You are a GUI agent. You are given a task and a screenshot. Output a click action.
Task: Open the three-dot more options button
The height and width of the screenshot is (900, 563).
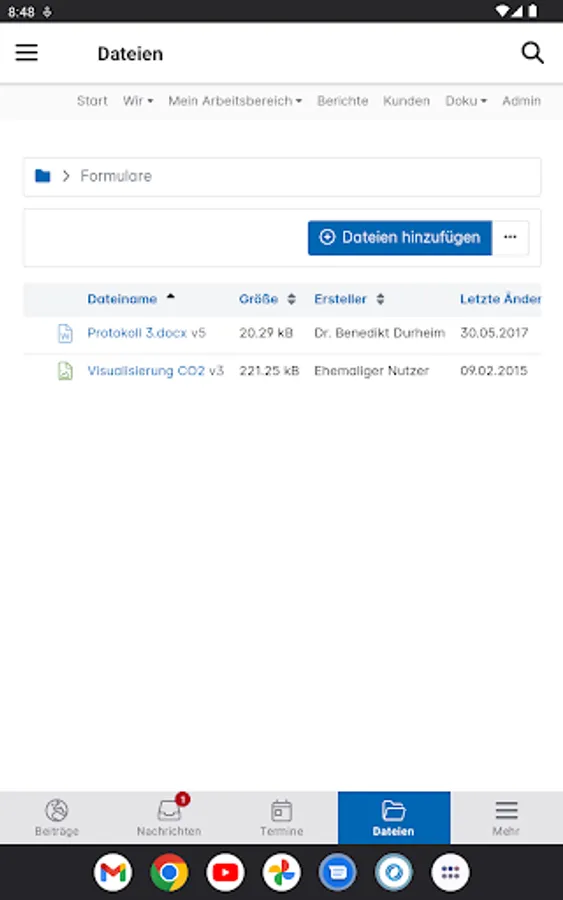510,238
